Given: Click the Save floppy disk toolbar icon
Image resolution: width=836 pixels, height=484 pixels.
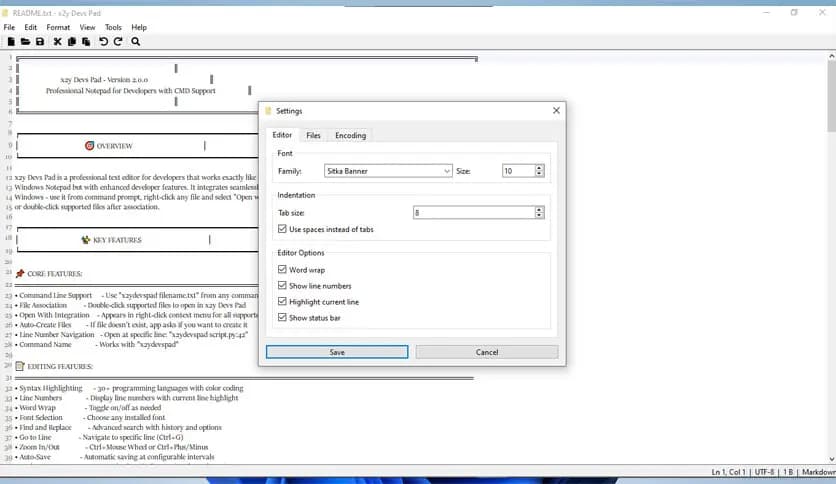Looking at the screenshot, I should pos(40,42).
